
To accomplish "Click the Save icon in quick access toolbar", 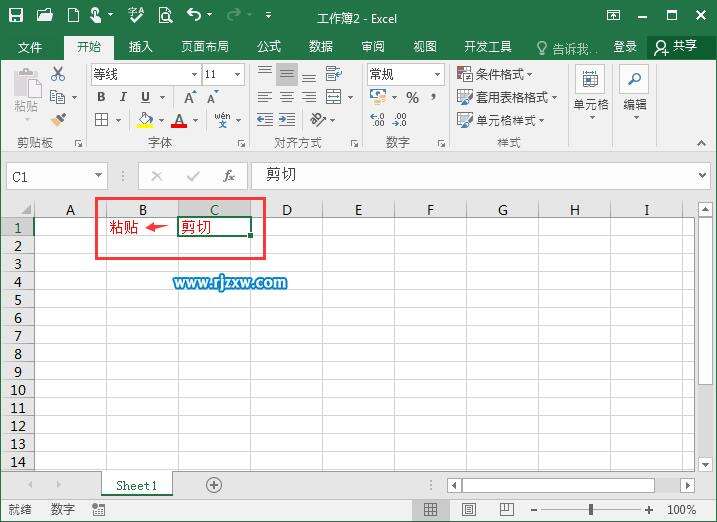I will (17, 15).
